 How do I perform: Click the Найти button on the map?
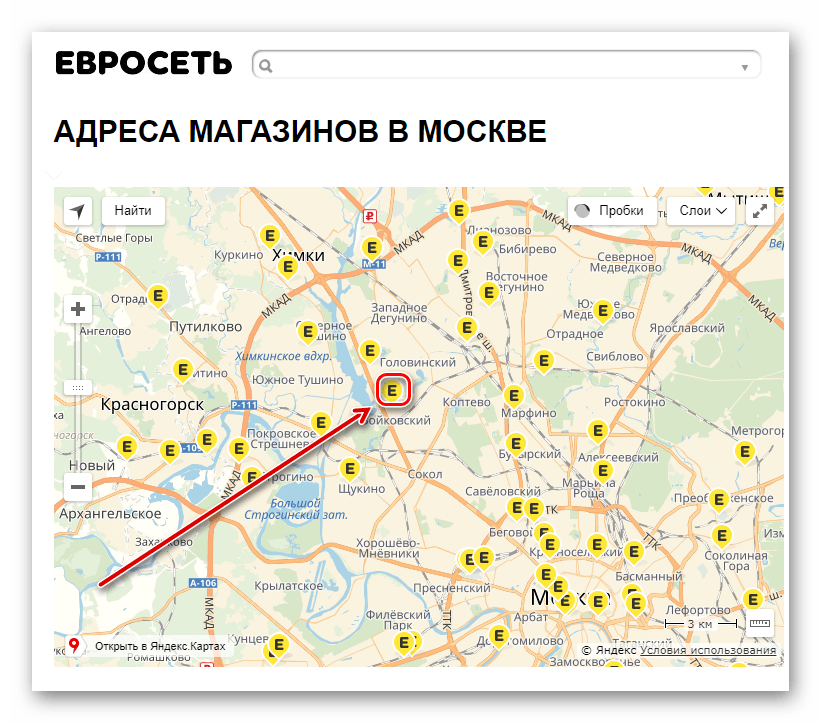[133, 211]
